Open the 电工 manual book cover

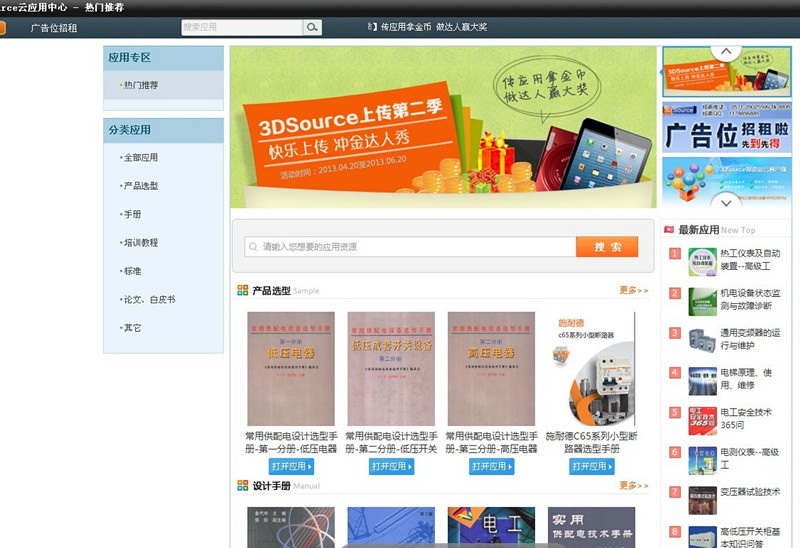pos(491,527)
